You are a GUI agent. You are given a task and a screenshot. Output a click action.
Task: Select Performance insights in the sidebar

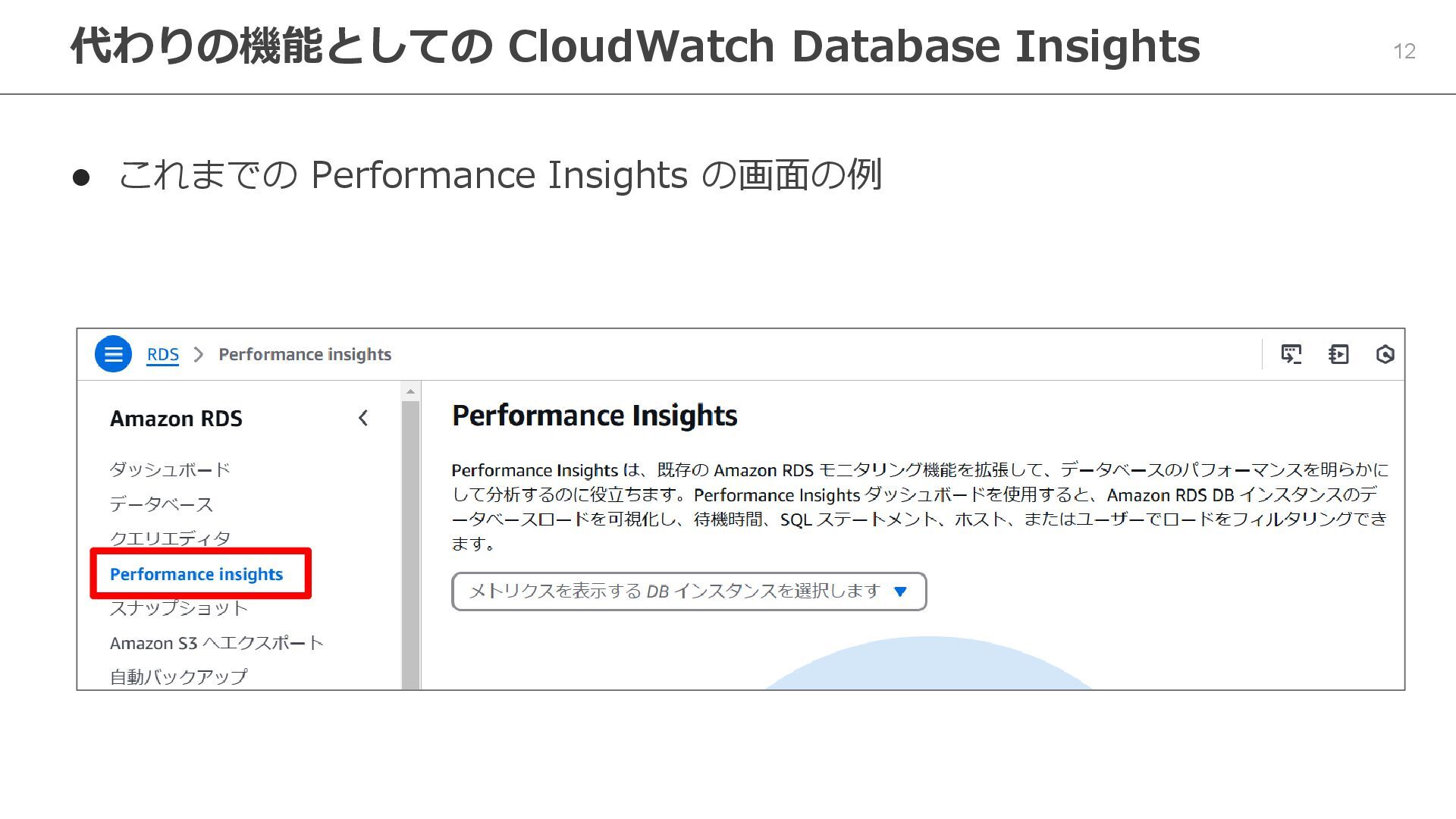[196, 574]
